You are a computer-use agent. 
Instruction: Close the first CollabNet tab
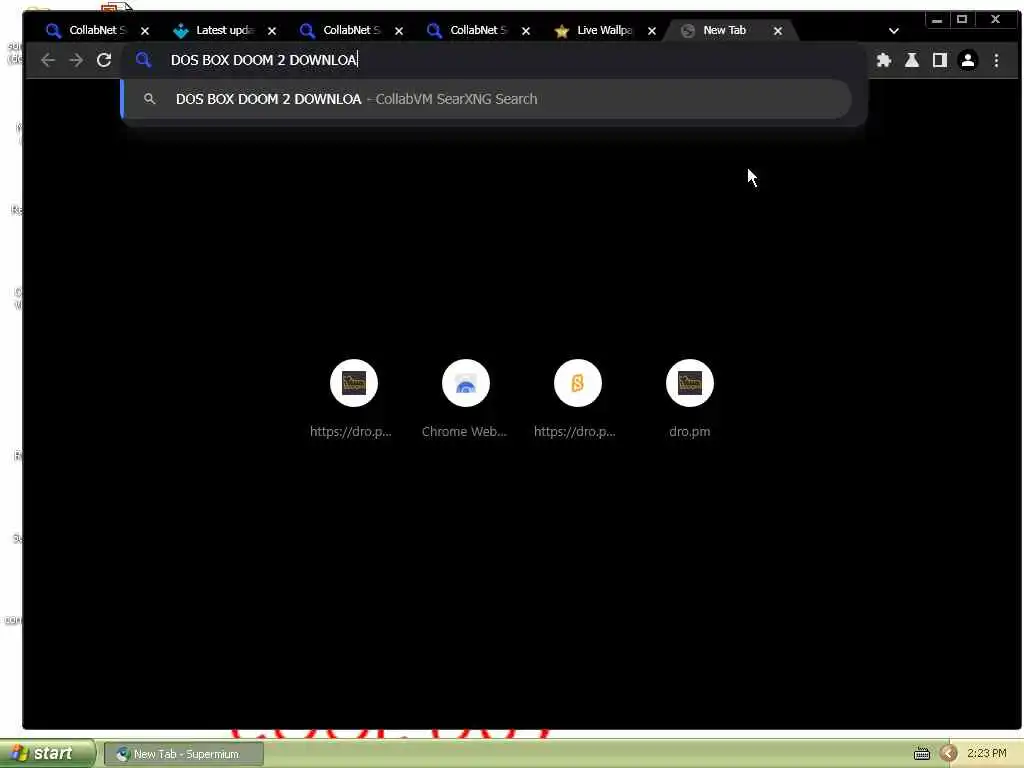pyautogui.click(x=145, y=31)
